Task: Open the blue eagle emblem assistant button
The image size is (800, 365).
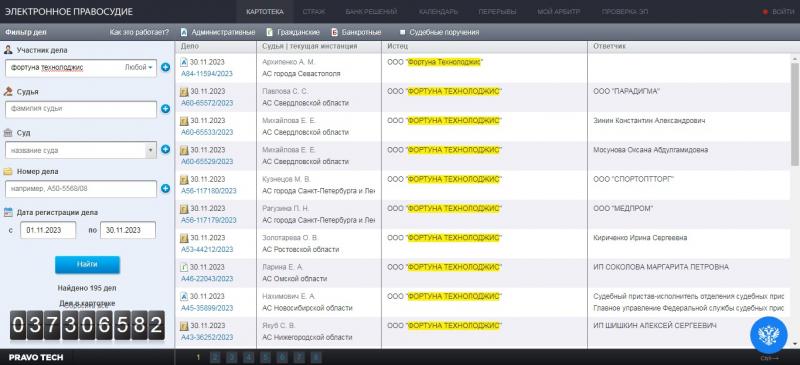Action: tap(768, 335)
